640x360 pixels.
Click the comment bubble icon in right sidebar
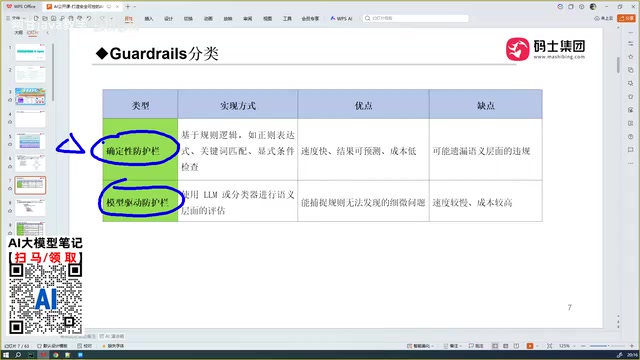click(631, 150)
